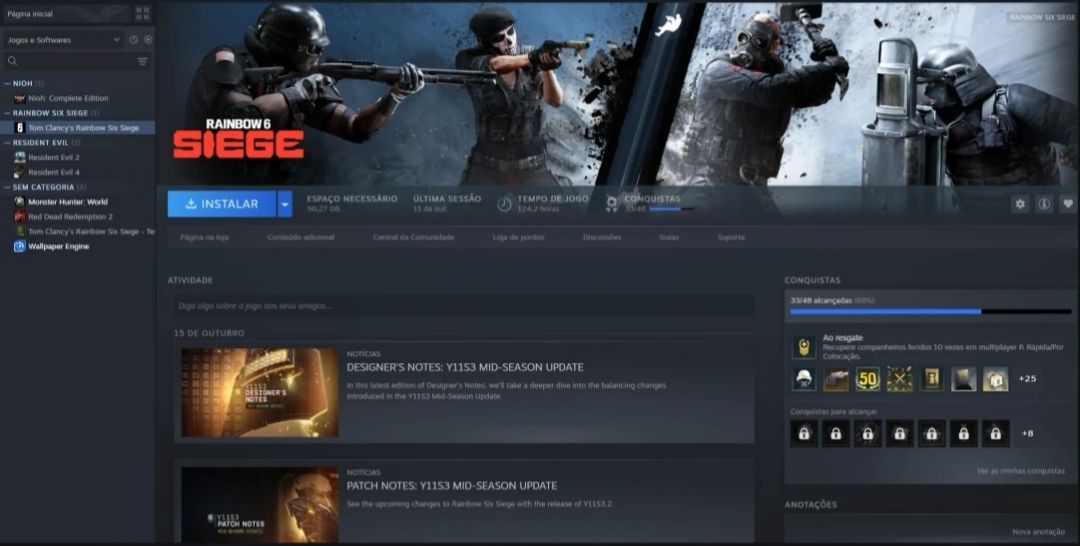This screenshot has width=1080, height=546.
Task: Show the +8 more locked achievements
Action: (x=1027, y=434)
